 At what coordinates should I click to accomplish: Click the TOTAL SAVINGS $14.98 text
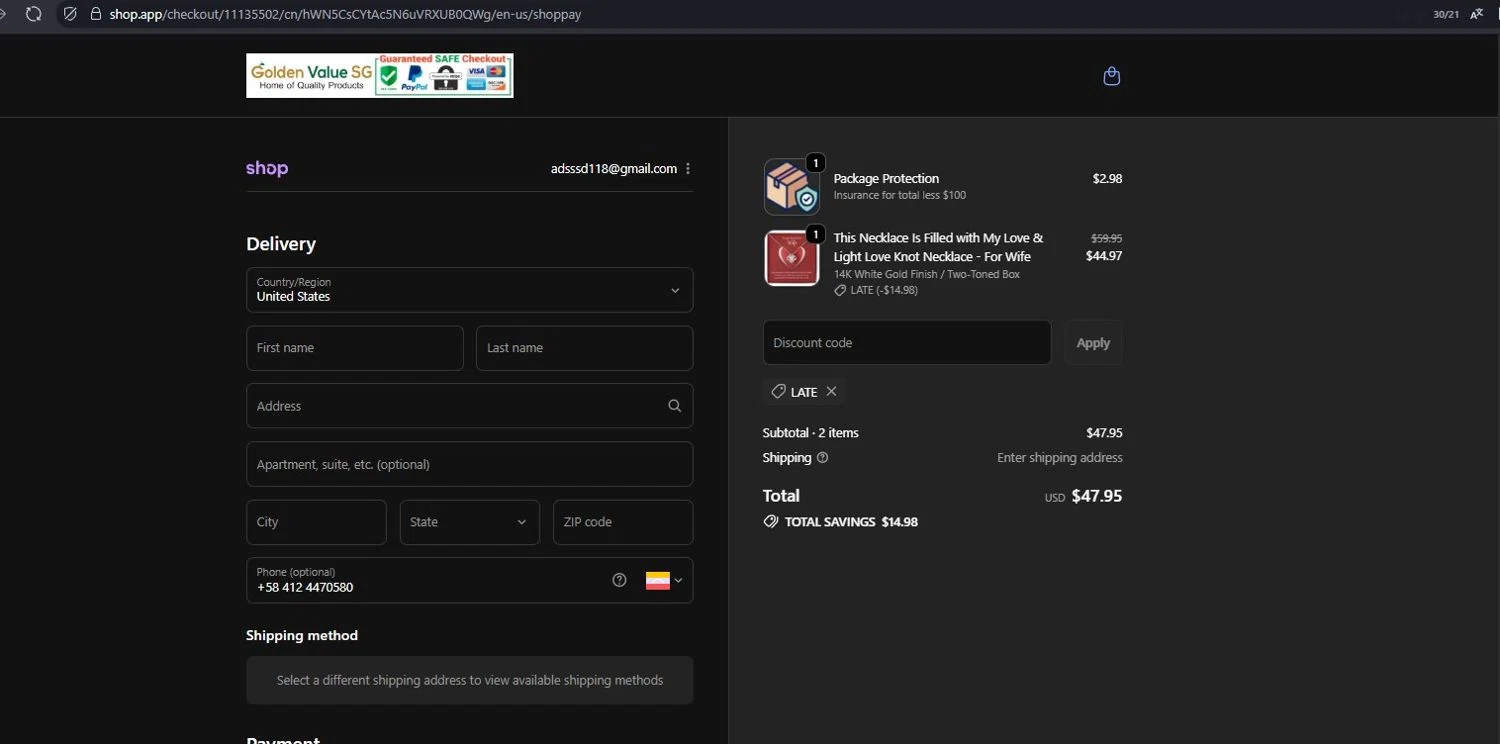click(x=851, y=522)
